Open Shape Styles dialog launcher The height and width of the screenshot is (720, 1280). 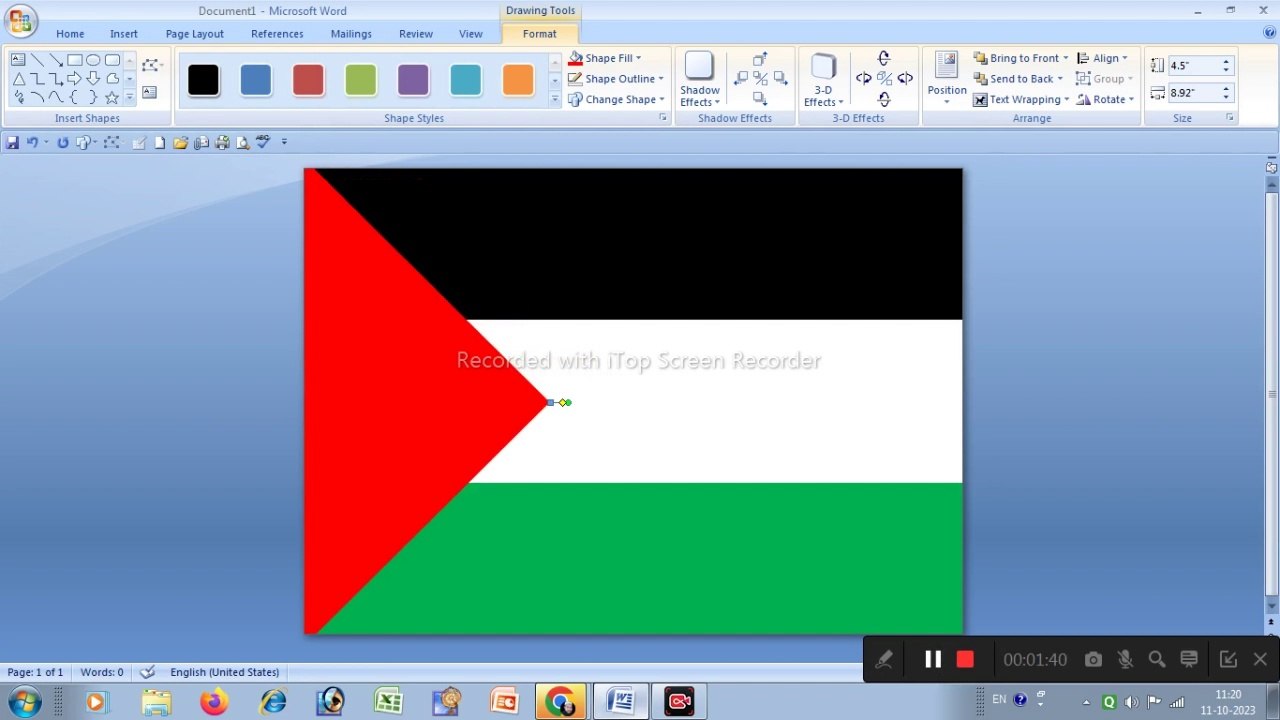pyautogui.click(x=662, y=118)
